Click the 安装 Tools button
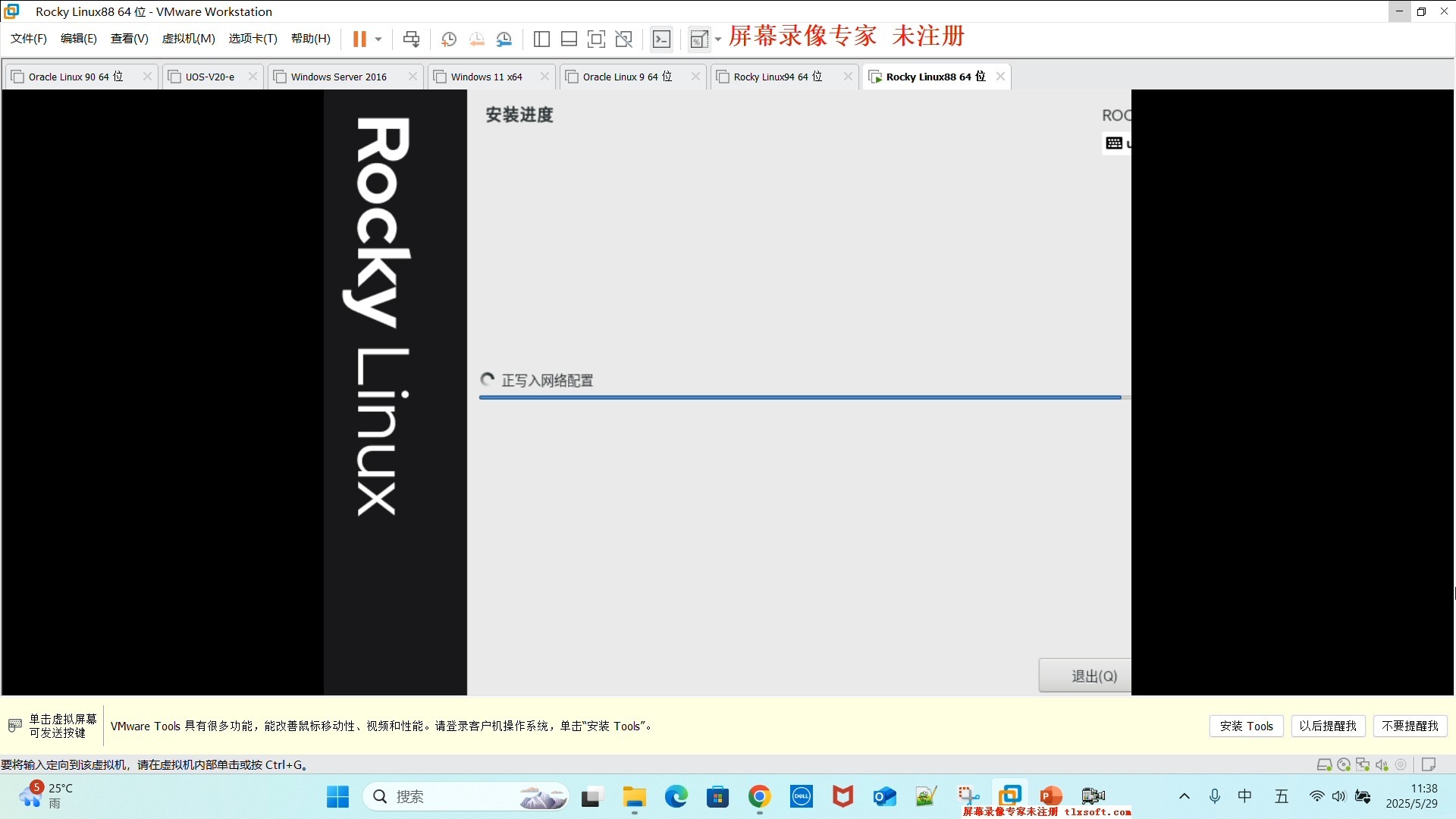The image size is (1456, 819). coord(1246,726)
